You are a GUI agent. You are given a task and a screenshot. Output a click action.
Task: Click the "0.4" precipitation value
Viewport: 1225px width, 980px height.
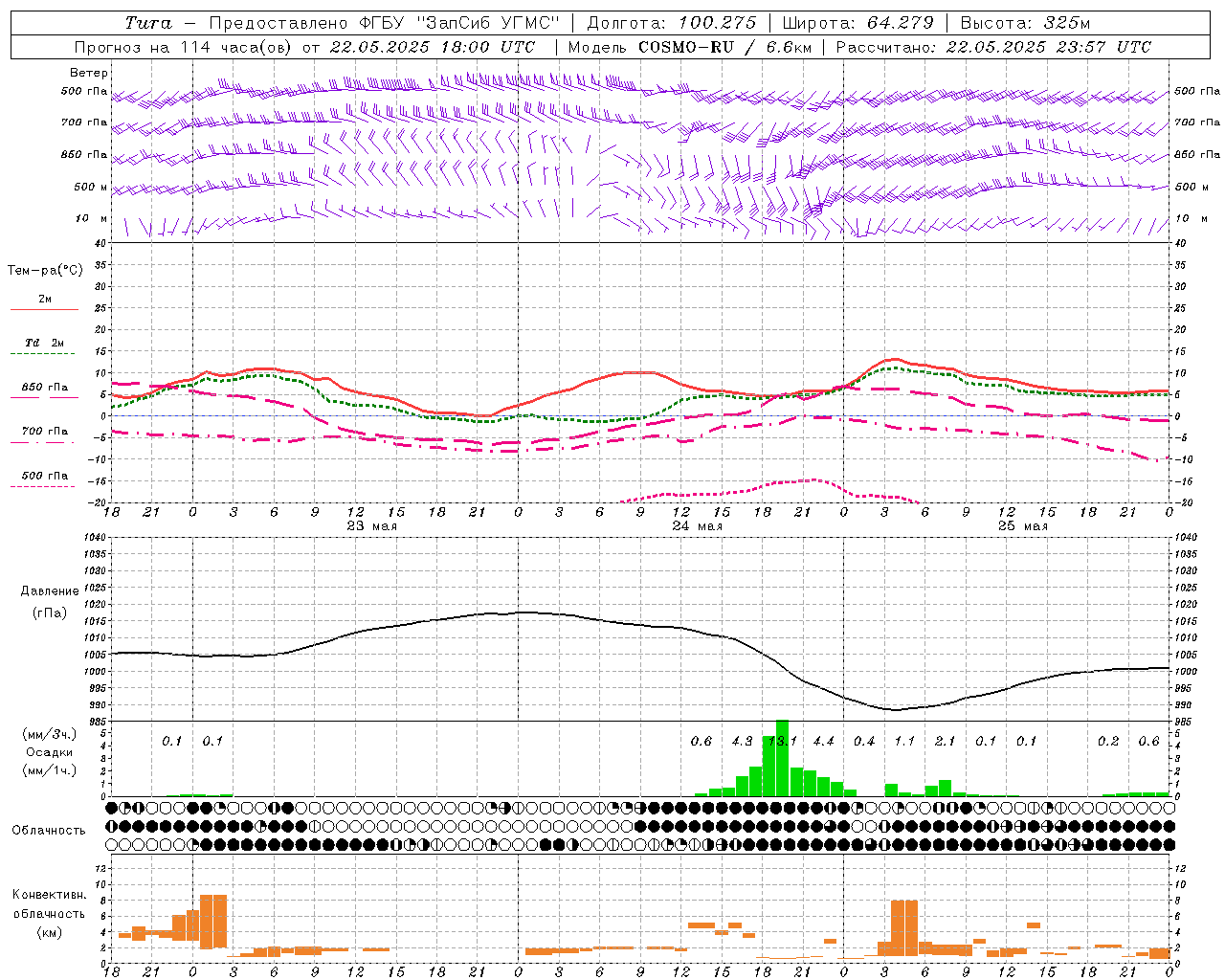coord(864,742)
